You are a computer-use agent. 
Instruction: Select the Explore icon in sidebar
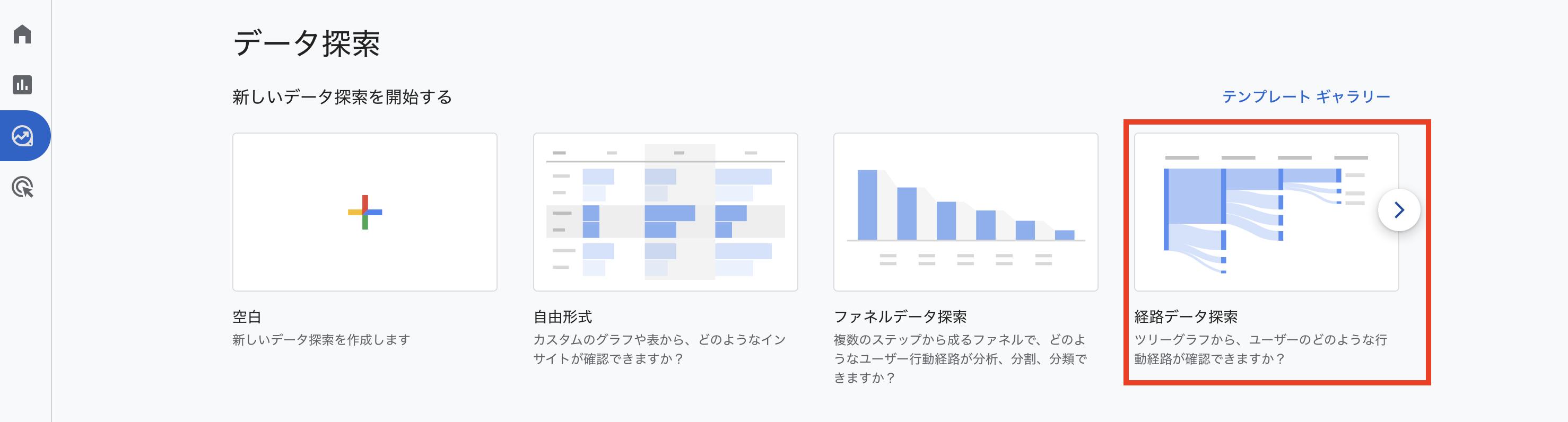click(22, 136)
